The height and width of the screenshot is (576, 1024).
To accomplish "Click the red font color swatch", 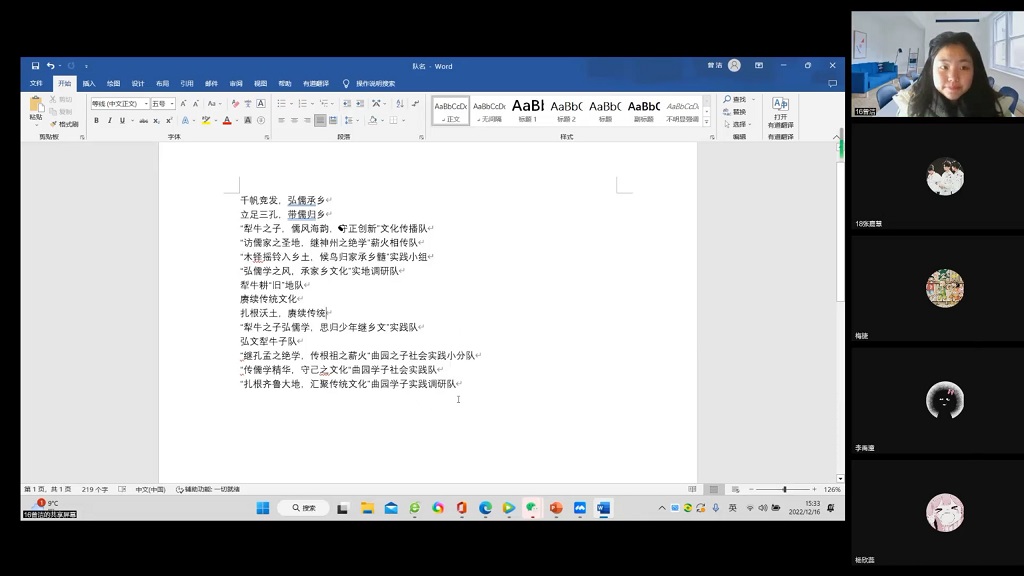I will point(227,121).
